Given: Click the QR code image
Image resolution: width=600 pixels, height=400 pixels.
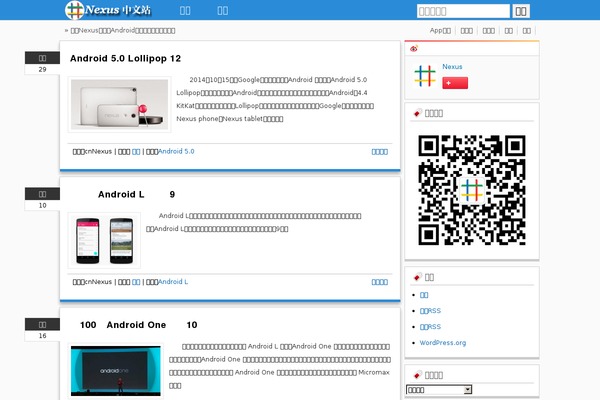Looking at the screenshot, I should point(471,190).
